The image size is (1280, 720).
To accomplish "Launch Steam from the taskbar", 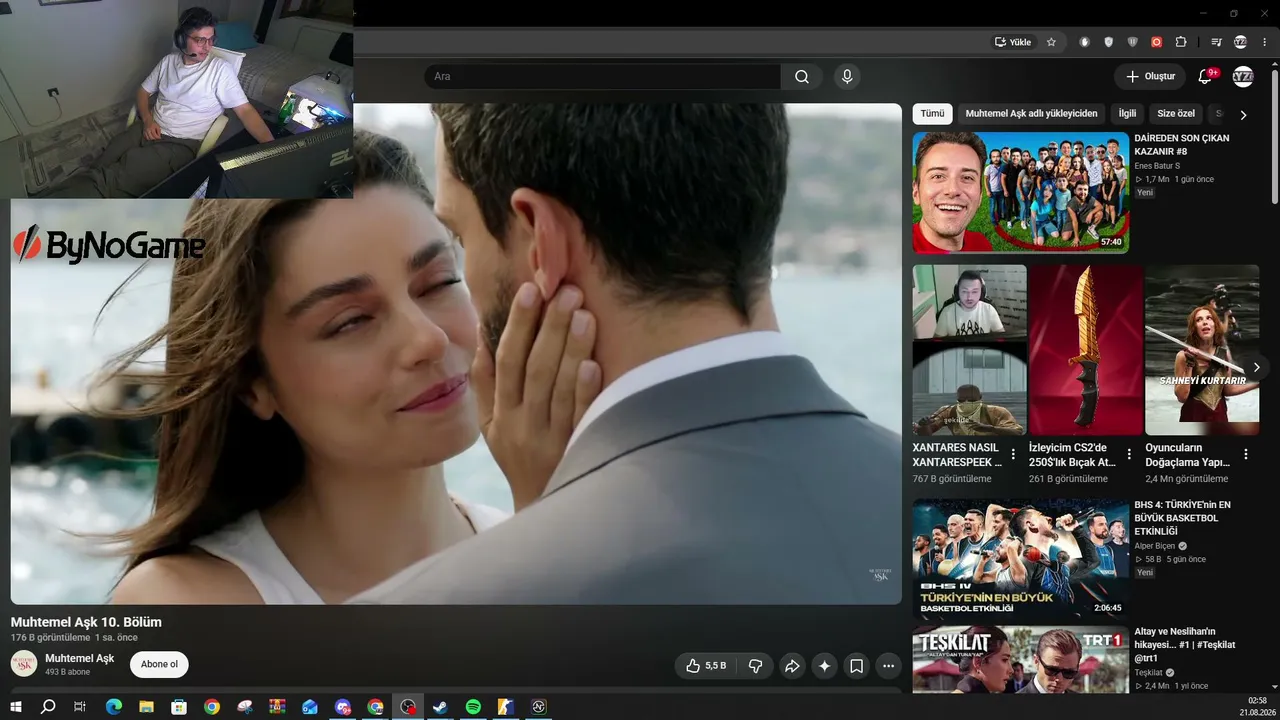I will pyautogui.click(x=440, y=707).
